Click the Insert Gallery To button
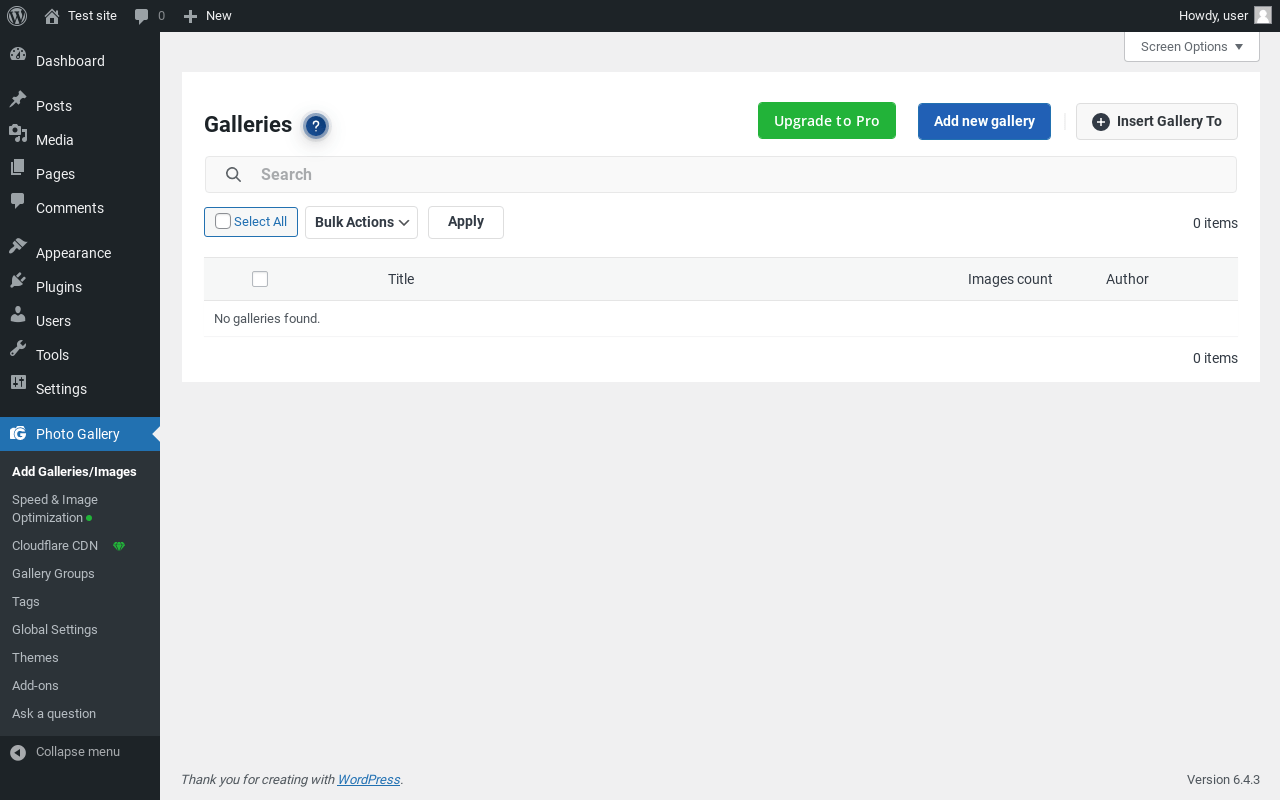Image resolution: width=1280 pixels, height=800 pixels. (x=1157, y=121)
